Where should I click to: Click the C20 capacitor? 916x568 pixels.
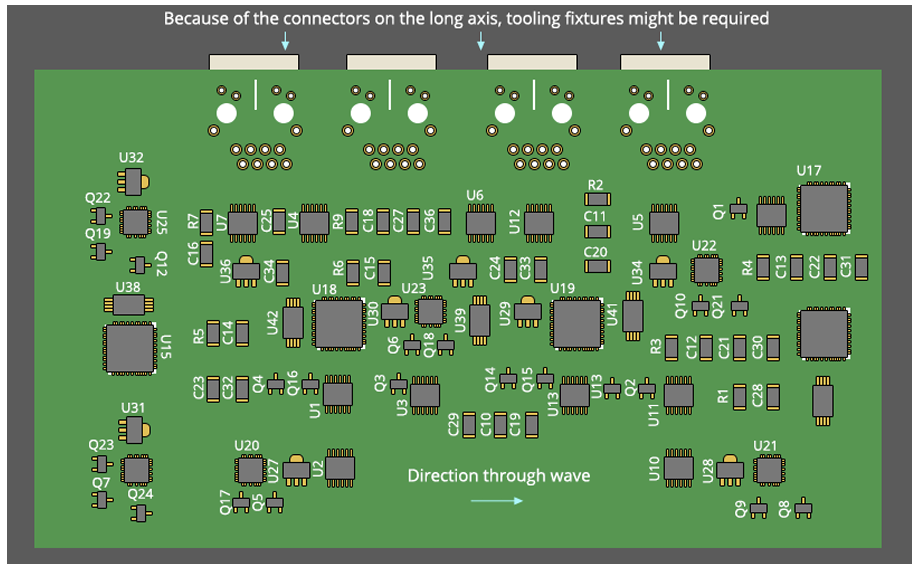[597, 266]
